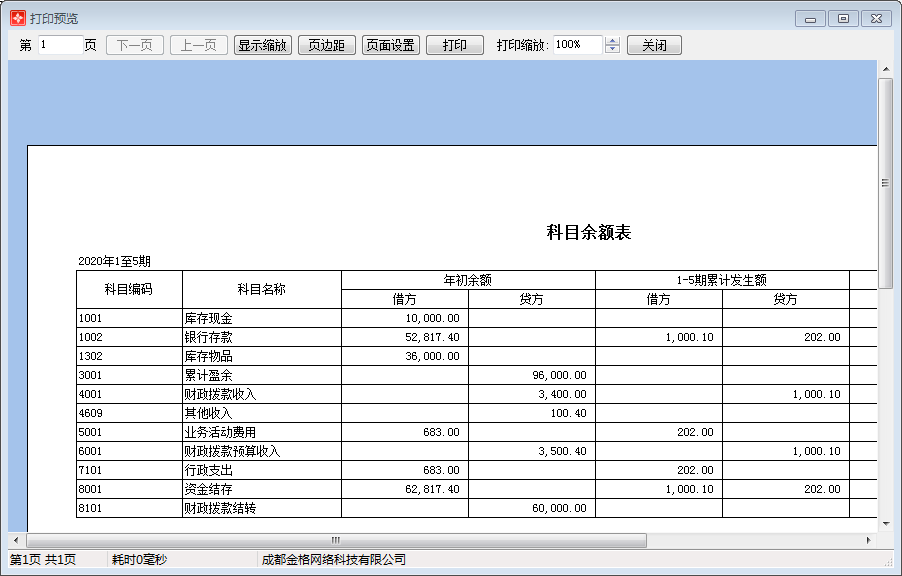Screen dimensions: 902x576
Task: Click the vertical scrollbar up arrow
Action: click(x=884, y=69)
